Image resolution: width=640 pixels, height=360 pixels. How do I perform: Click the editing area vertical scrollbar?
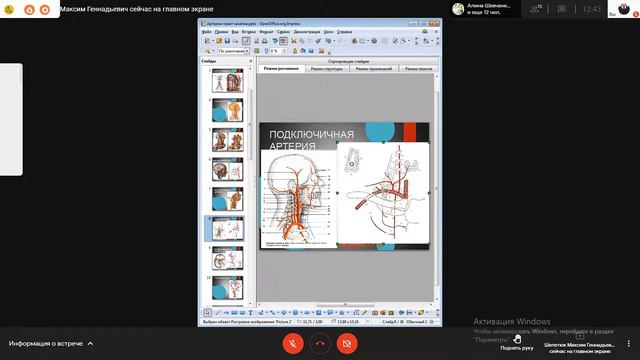point(436,188)
